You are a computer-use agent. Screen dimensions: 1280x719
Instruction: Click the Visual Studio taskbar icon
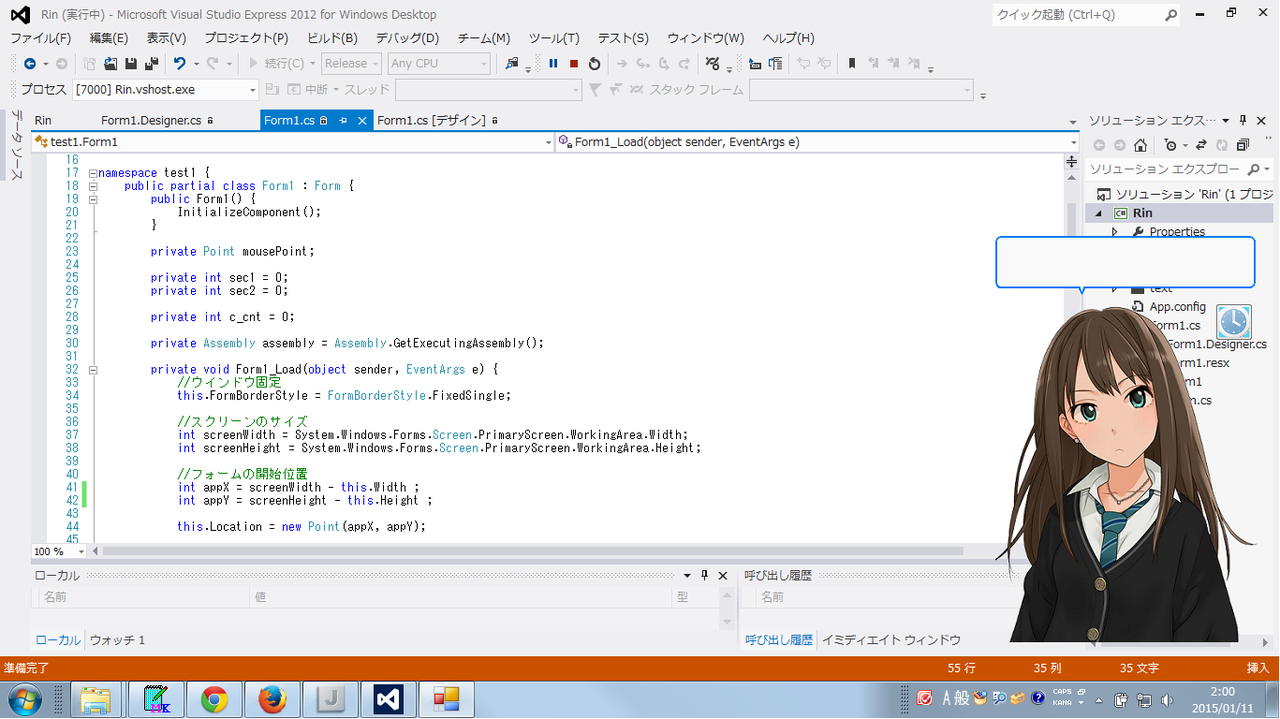(x=388, y=699)
